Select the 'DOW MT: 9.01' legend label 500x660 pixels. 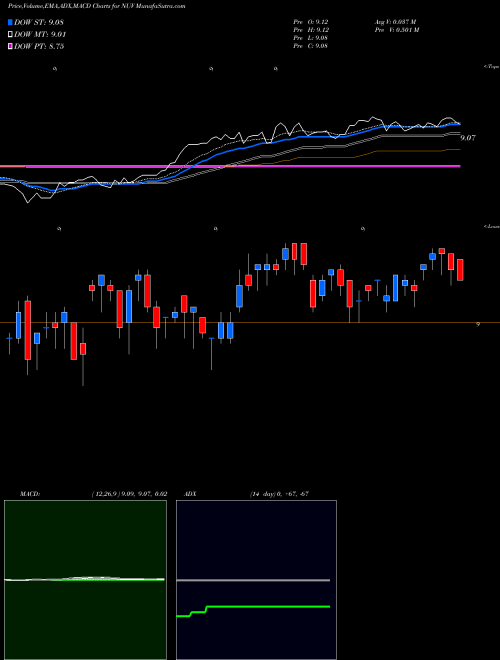(x=40, y=35)
